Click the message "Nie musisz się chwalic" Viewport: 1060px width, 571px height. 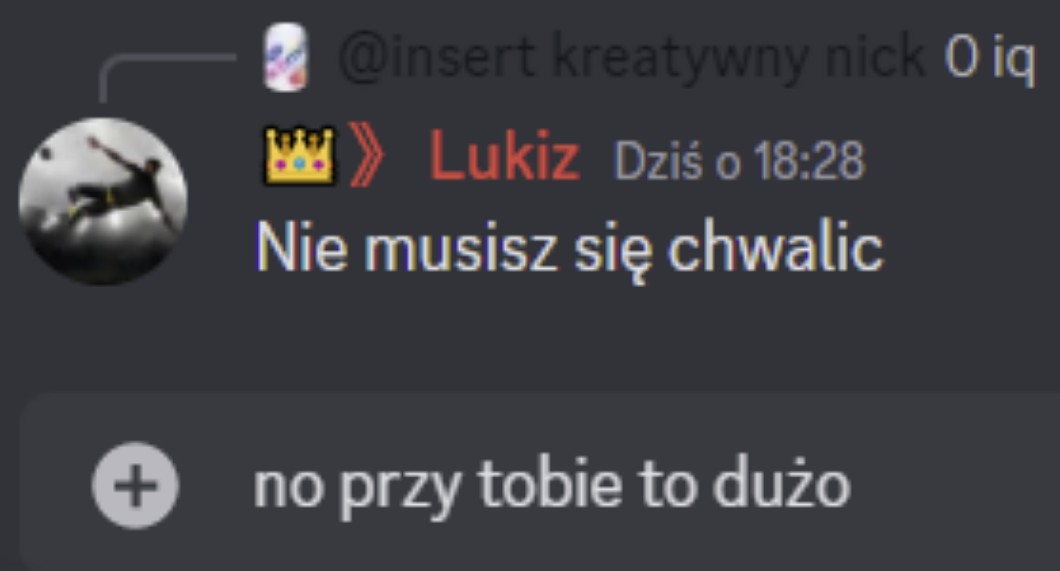(569, 248)
